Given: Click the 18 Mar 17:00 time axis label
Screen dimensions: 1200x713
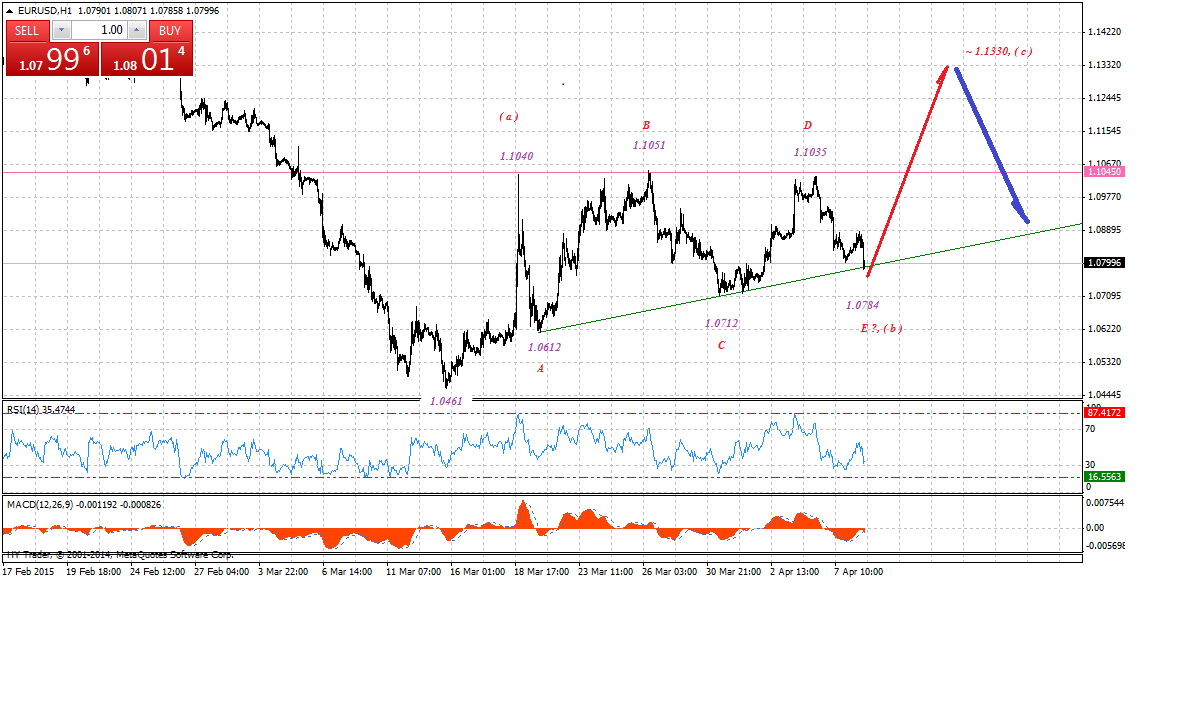Looking at the screenshot, I should (x=543, y=572).
